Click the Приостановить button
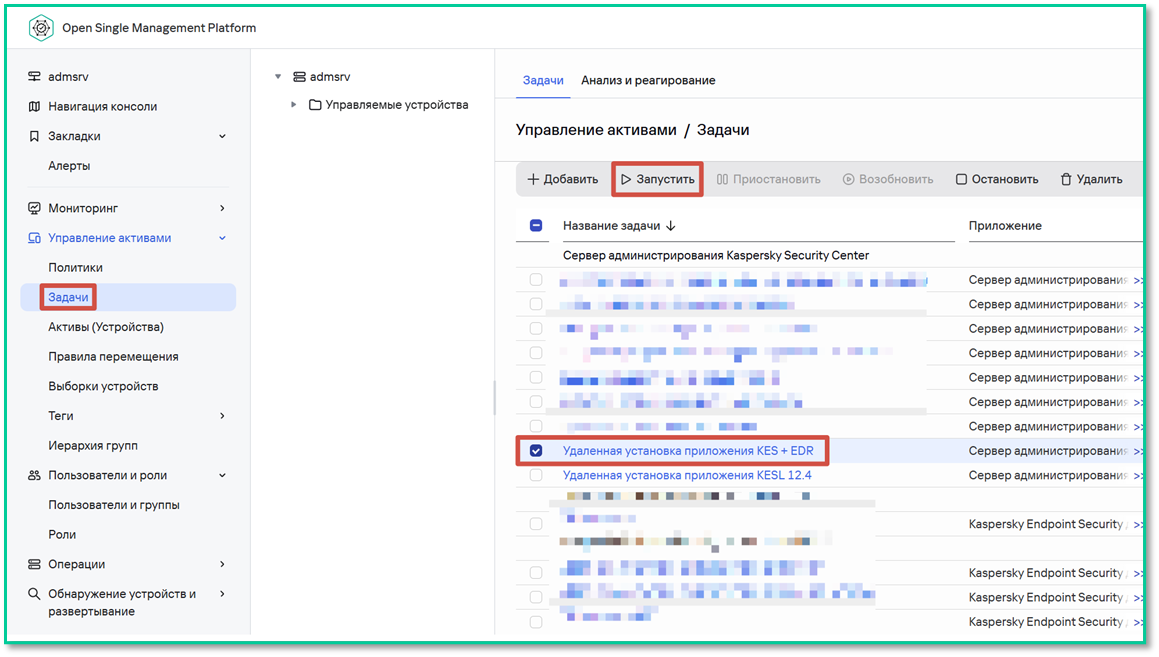Viewport: 1159px width, 657px height. (x=769, y=180)
